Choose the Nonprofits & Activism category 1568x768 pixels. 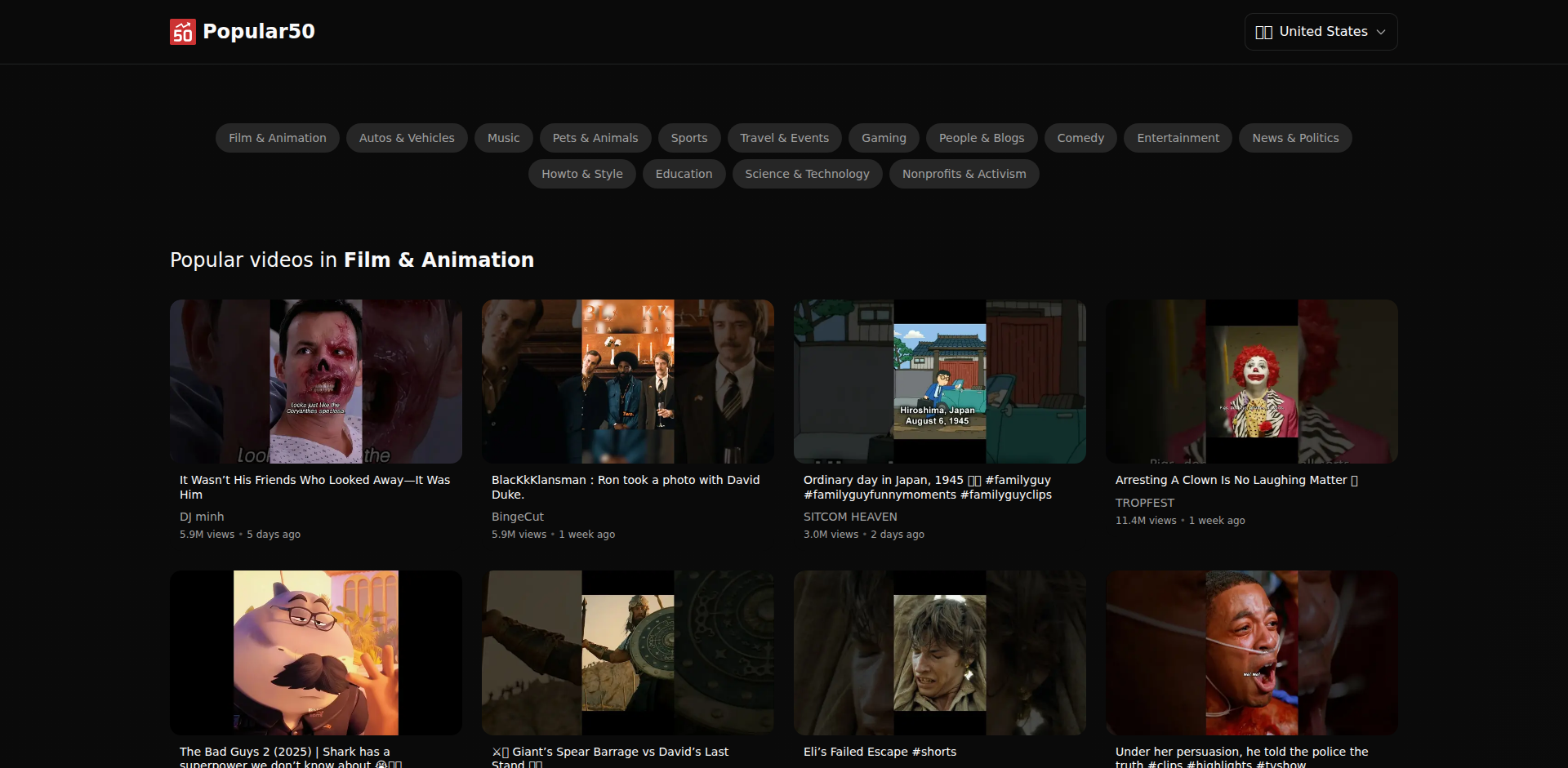click(964, 174)
